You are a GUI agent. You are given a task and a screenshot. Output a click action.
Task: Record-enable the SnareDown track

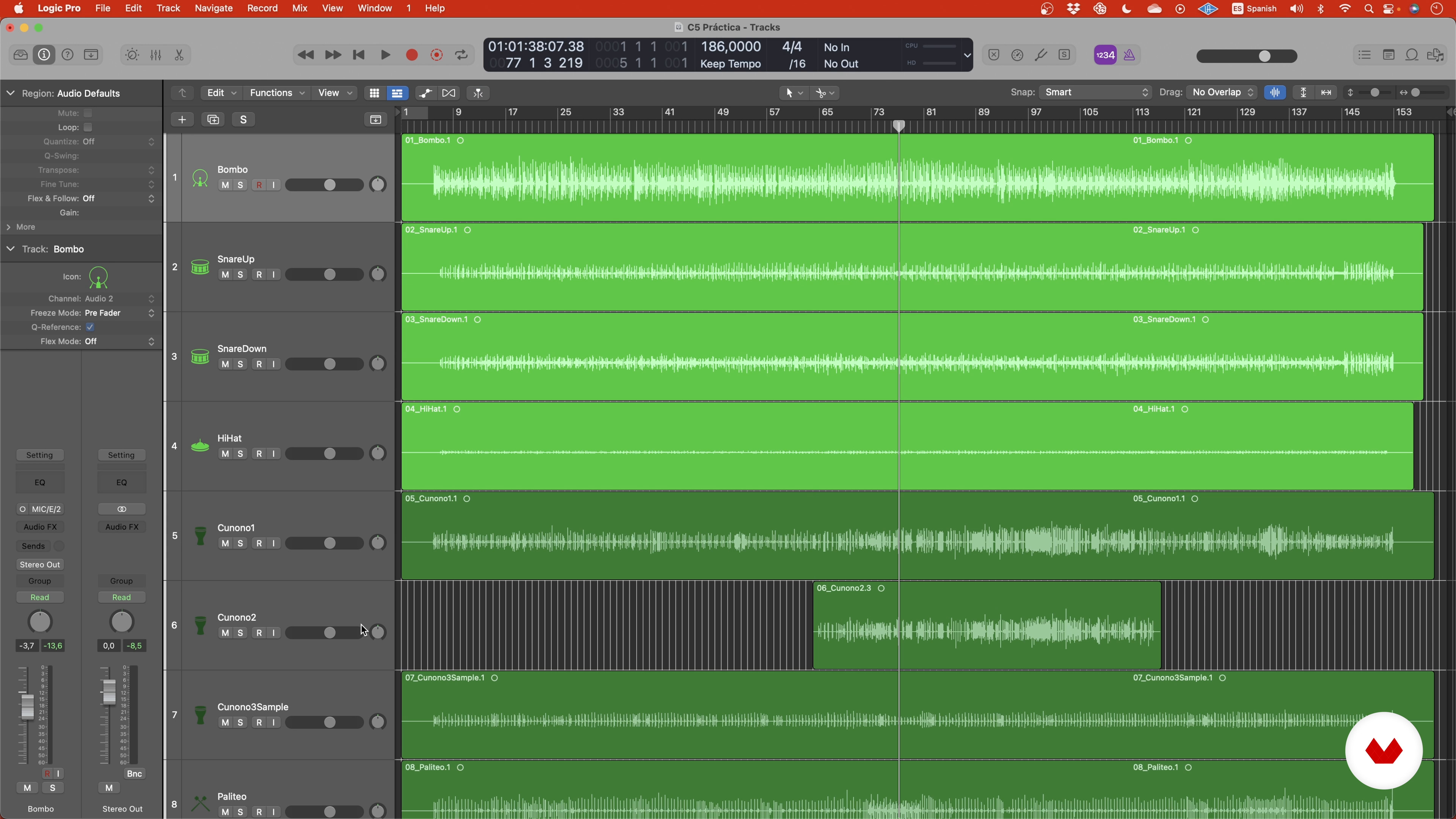click(259, 364)
